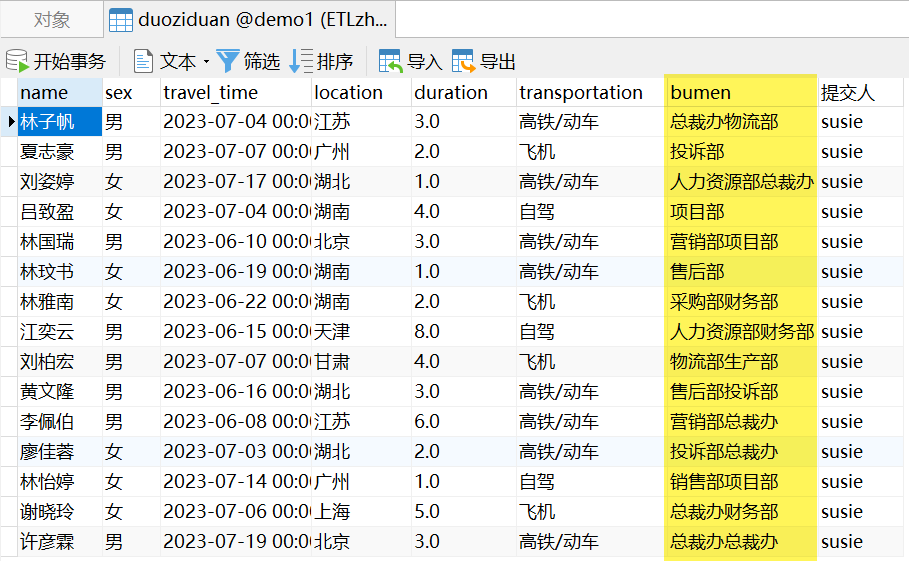
Task: Select the duoziduan @demo1 tab
Action: 250,20
